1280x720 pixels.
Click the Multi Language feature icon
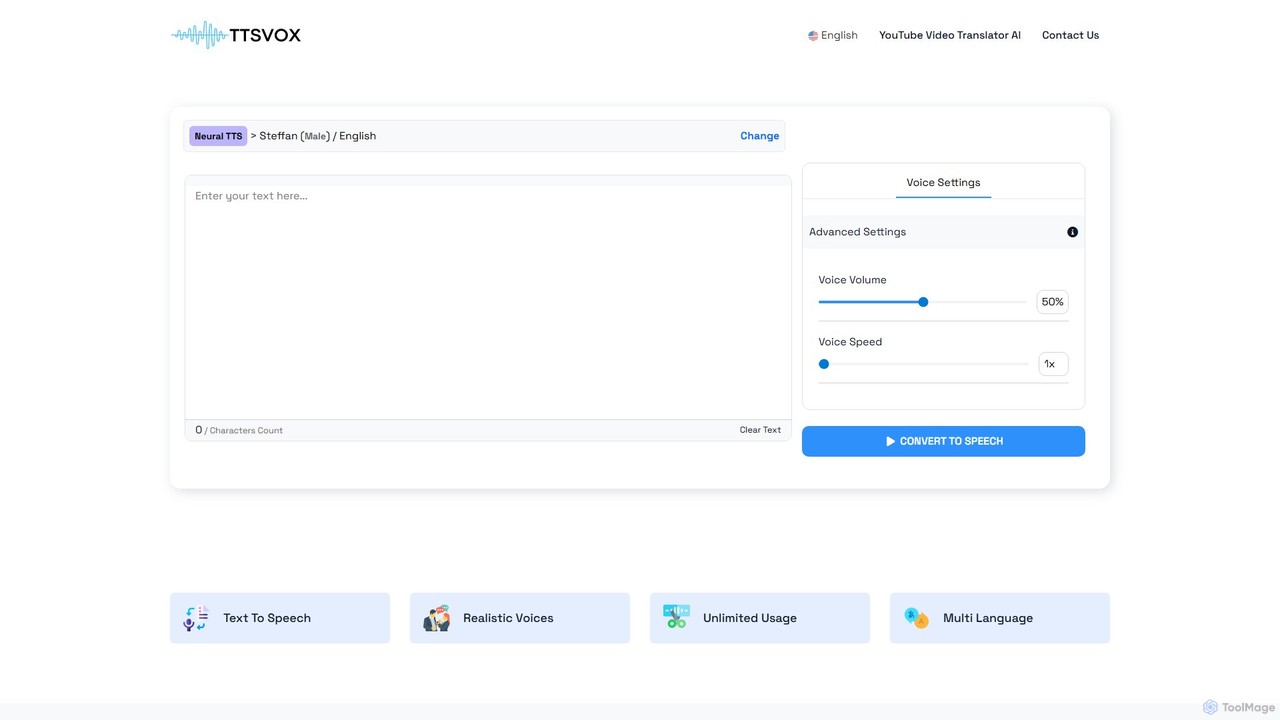coord(916,618)
